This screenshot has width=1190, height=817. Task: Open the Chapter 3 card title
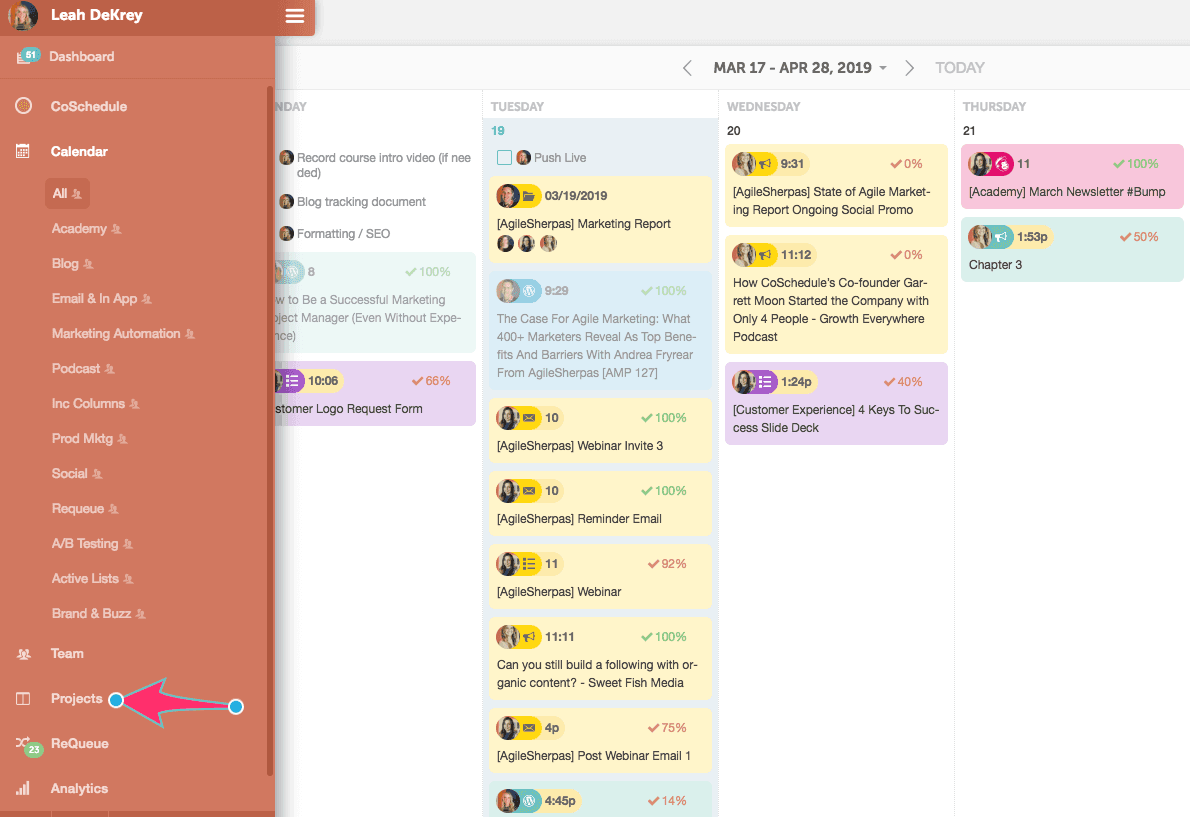(995, 265)
